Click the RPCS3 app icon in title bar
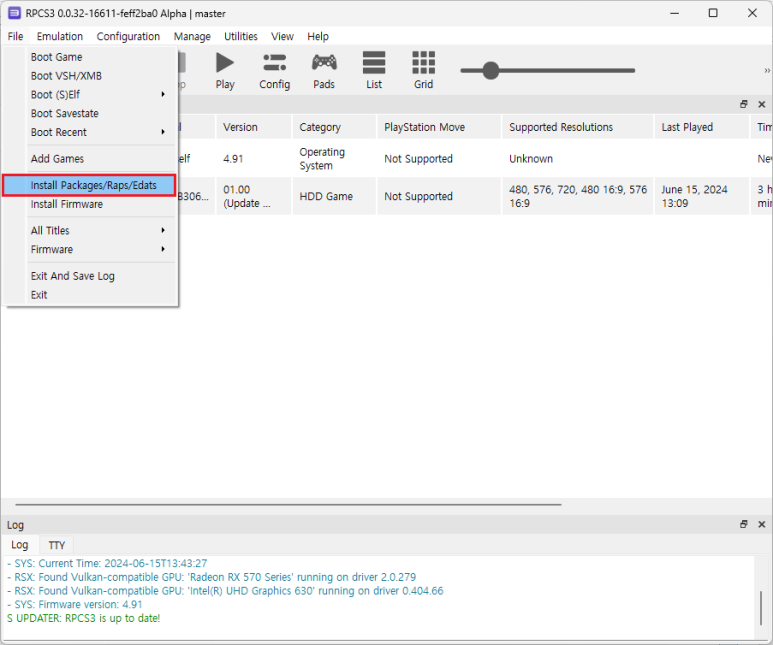773x645 pixels. coord(14,13)
